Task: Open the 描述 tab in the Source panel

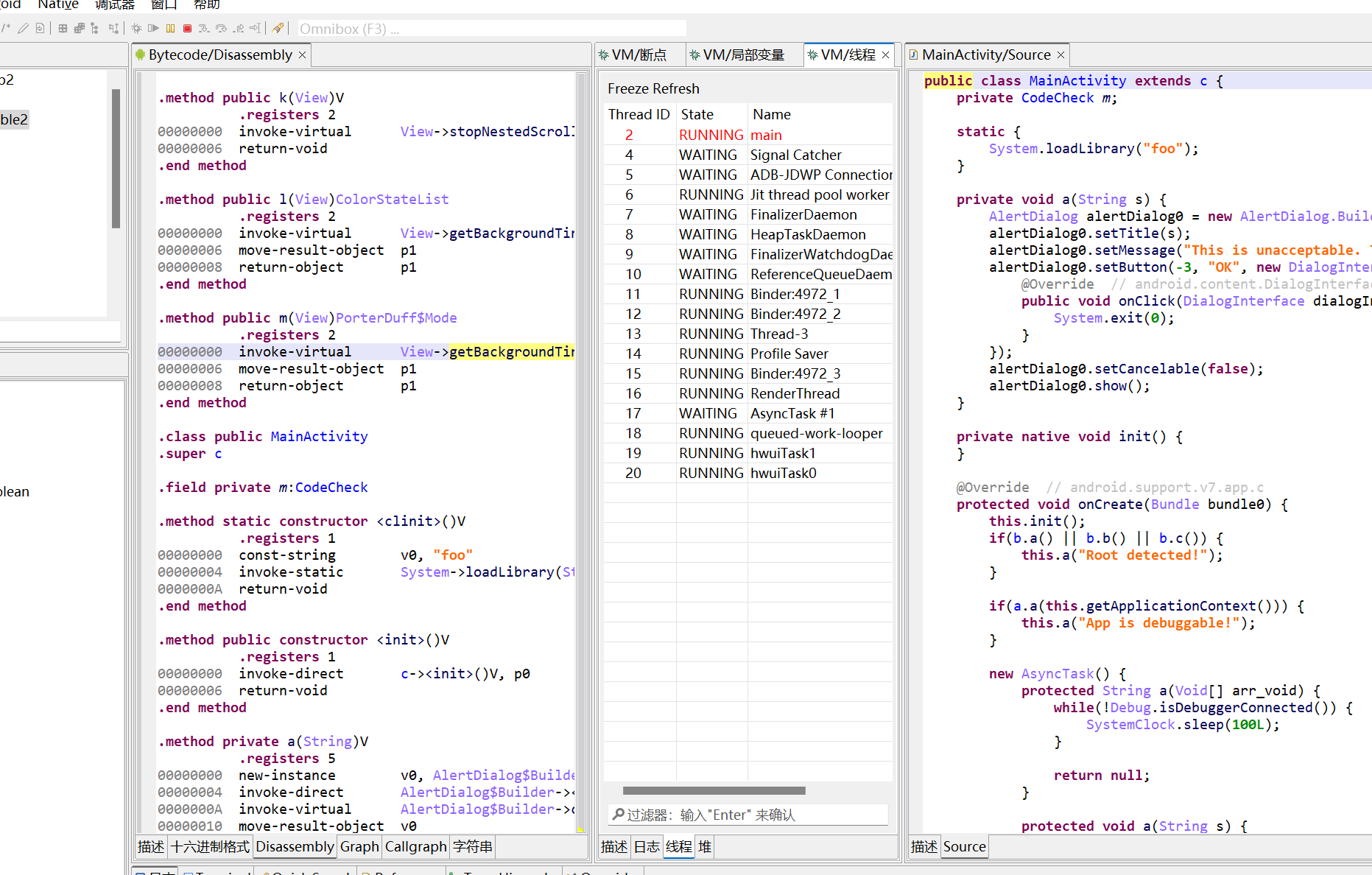Action: (924, 847)
